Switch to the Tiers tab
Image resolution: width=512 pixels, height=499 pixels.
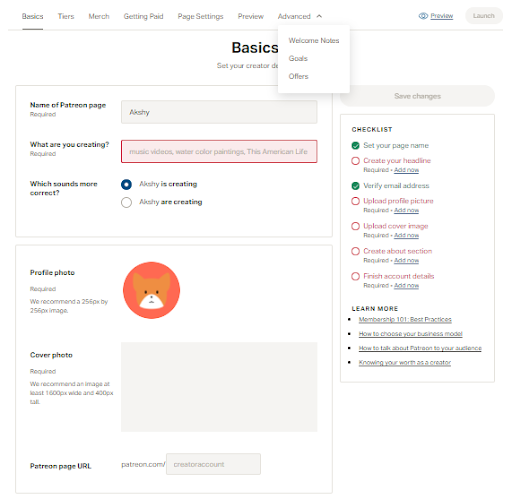[x=66, y=16]
